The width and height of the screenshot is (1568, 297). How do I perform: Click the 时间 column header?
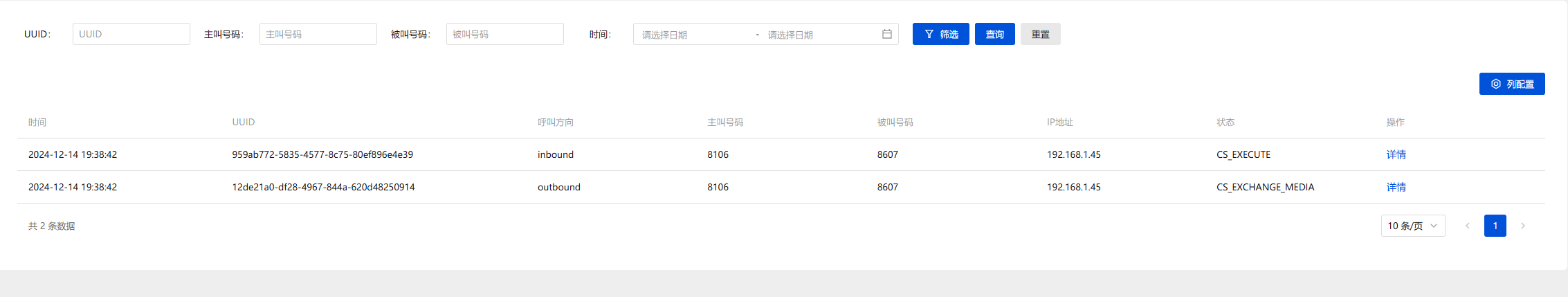pos(37,122)
